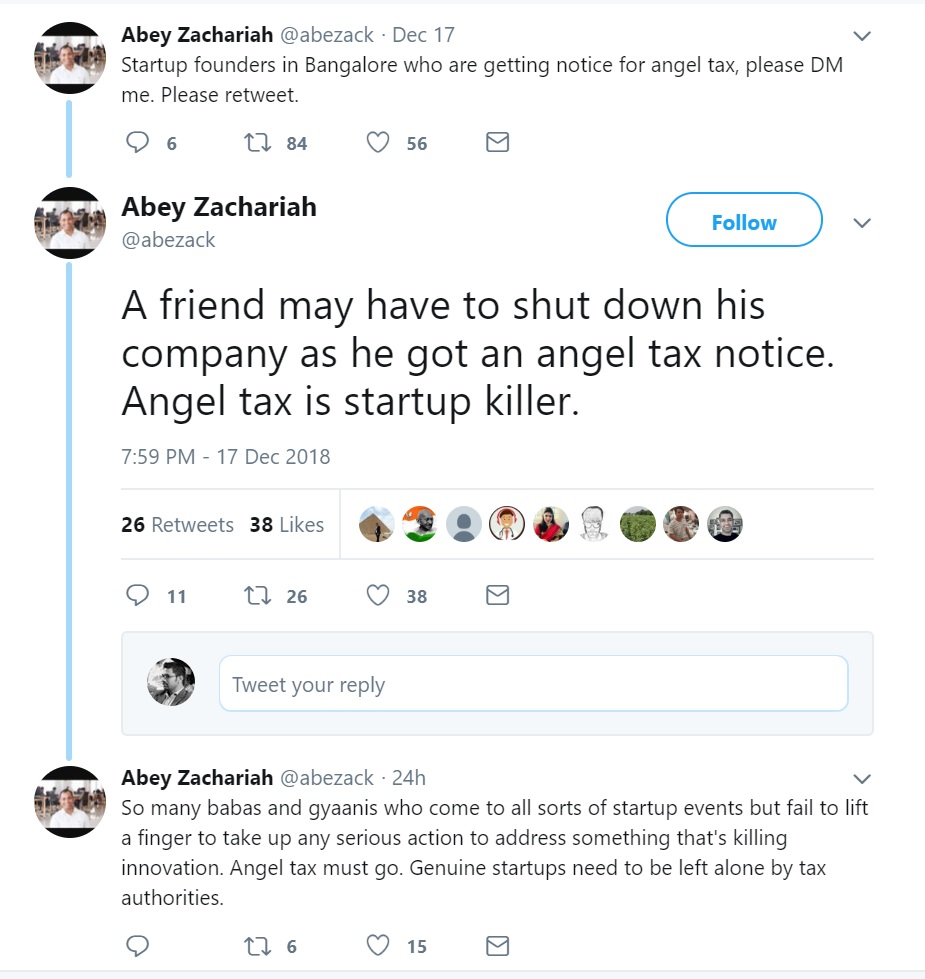Open the first tweet's chevron options menu
Viewport: 925px width, 979px height.
862,36
